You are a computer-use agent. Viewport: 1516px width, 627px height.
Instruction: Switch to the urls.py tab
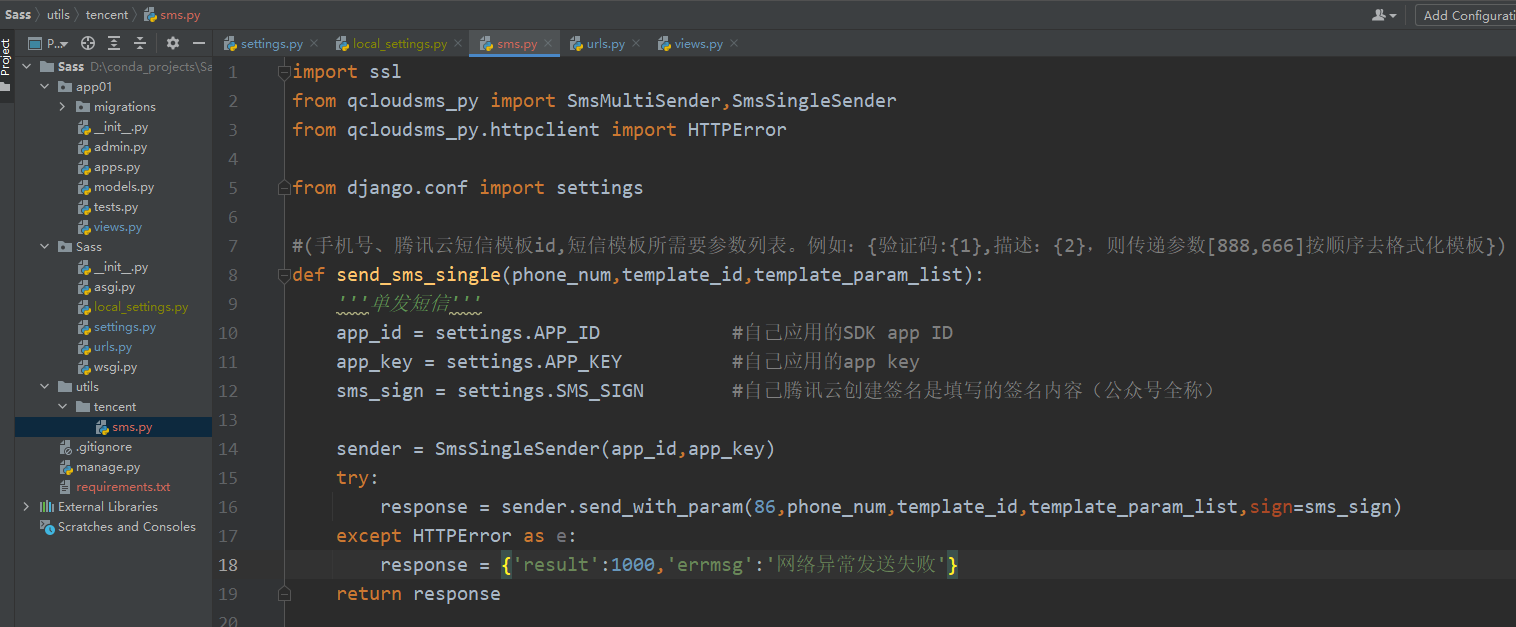pos(605,43)
